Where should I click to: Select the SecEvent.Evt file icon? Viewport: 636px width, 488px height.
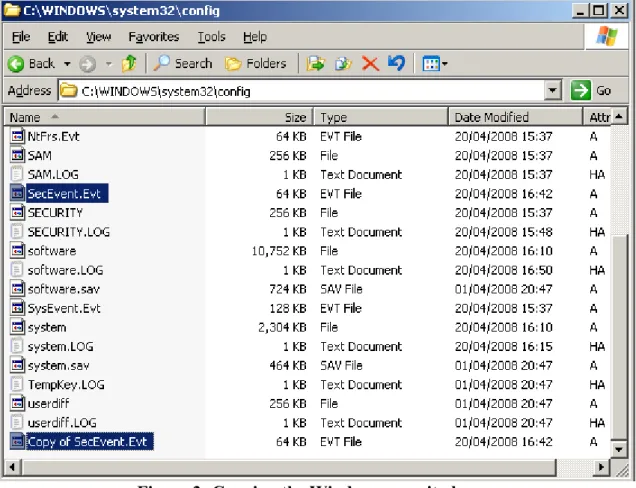[17, 193]
